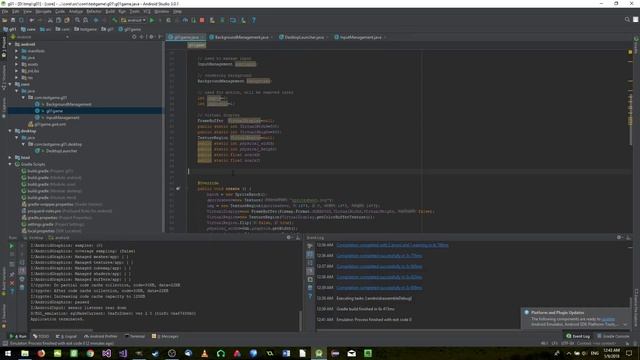
Task: Open Chrome from the taskbar
Action: pos(90,353)
